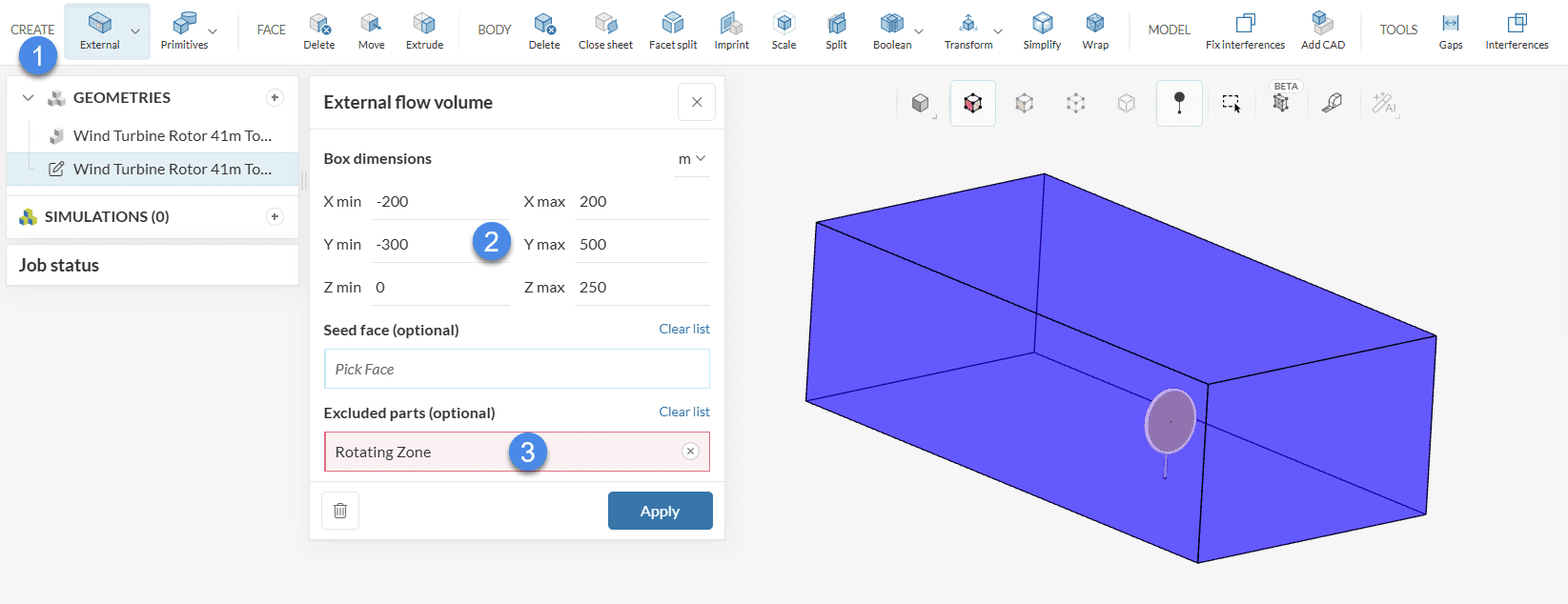Click the Apply button

(x=660, y=511)
